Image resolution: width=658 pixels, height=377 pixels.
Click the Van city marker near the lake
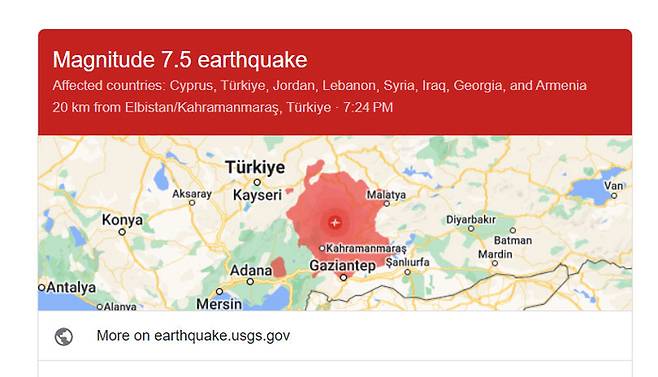pyautogui.click(x=614, y=196)
